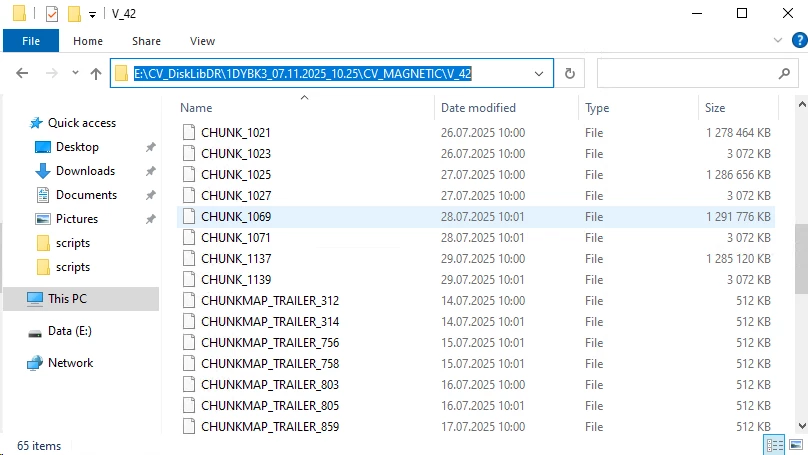Select the CHUNKMAP_TRAILER_314 file

coord(475,322)
